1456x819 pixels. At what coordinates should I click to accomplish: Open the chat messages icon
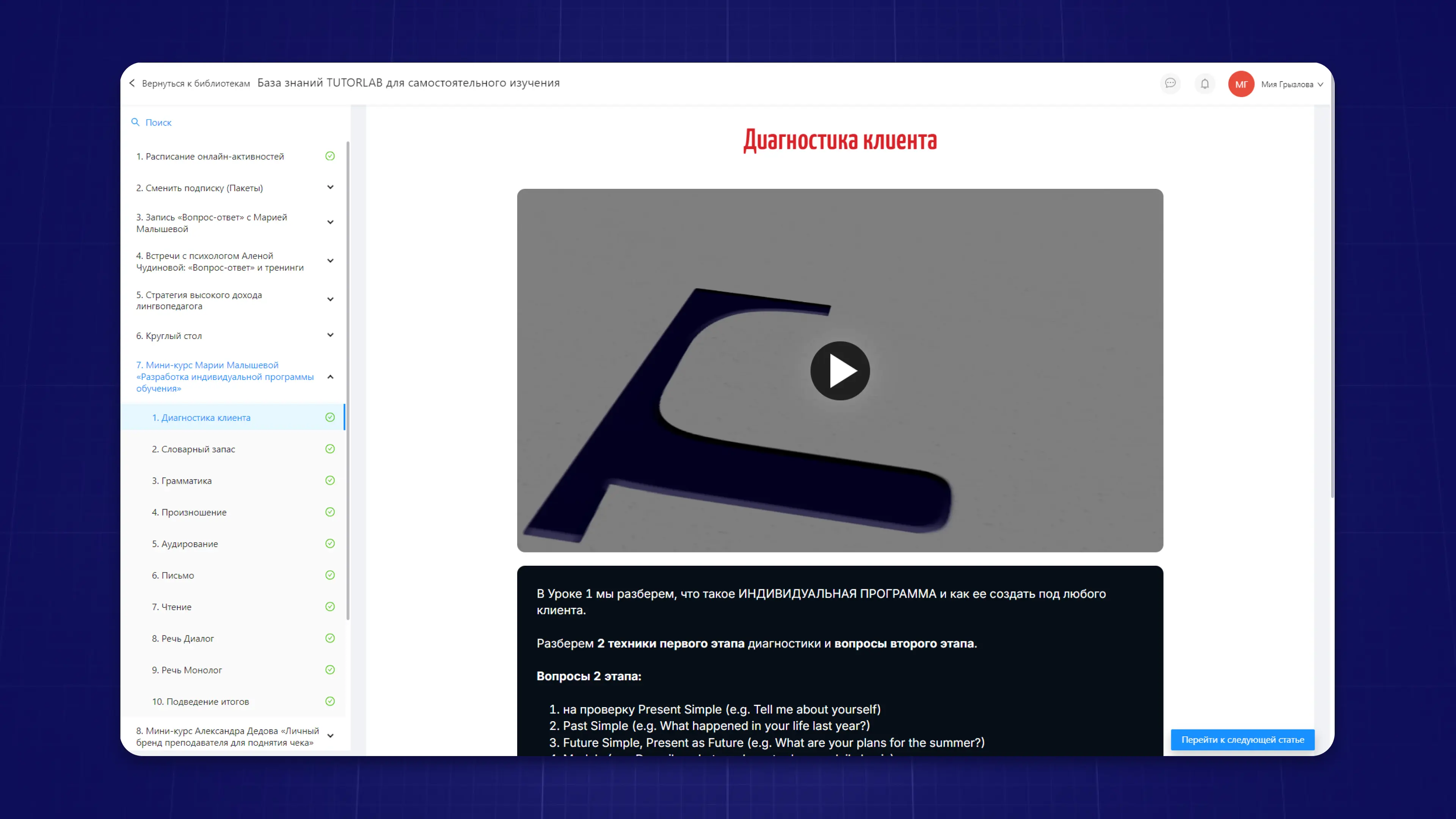(1170, 84)
